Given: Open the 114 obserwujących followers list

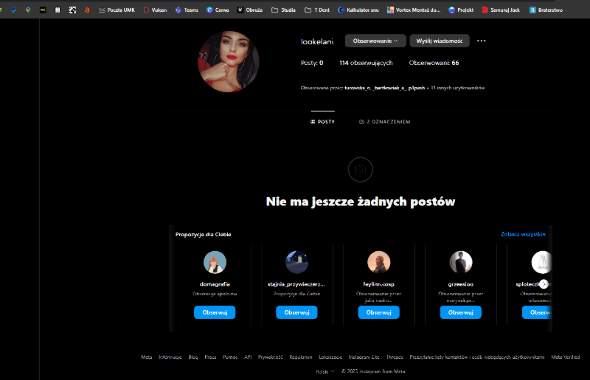Looking at the screenshot, I should click(366, 63).
